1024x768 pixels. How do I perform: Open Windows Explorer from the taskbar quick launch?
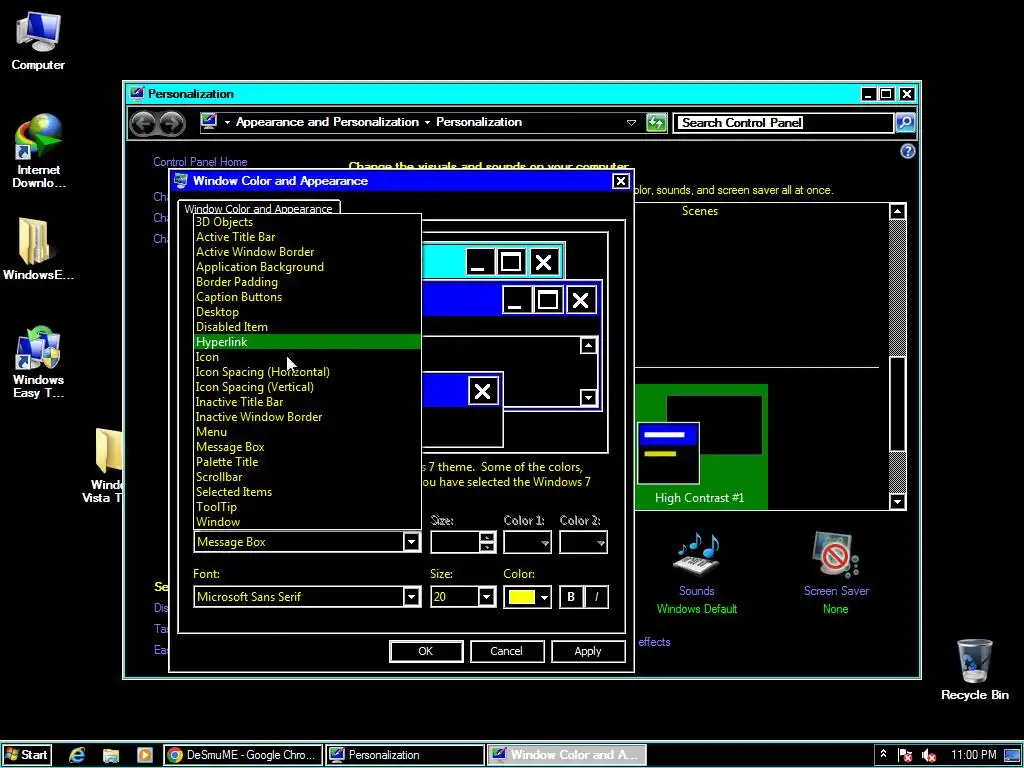pyautogui.click(x=110, y=754)
